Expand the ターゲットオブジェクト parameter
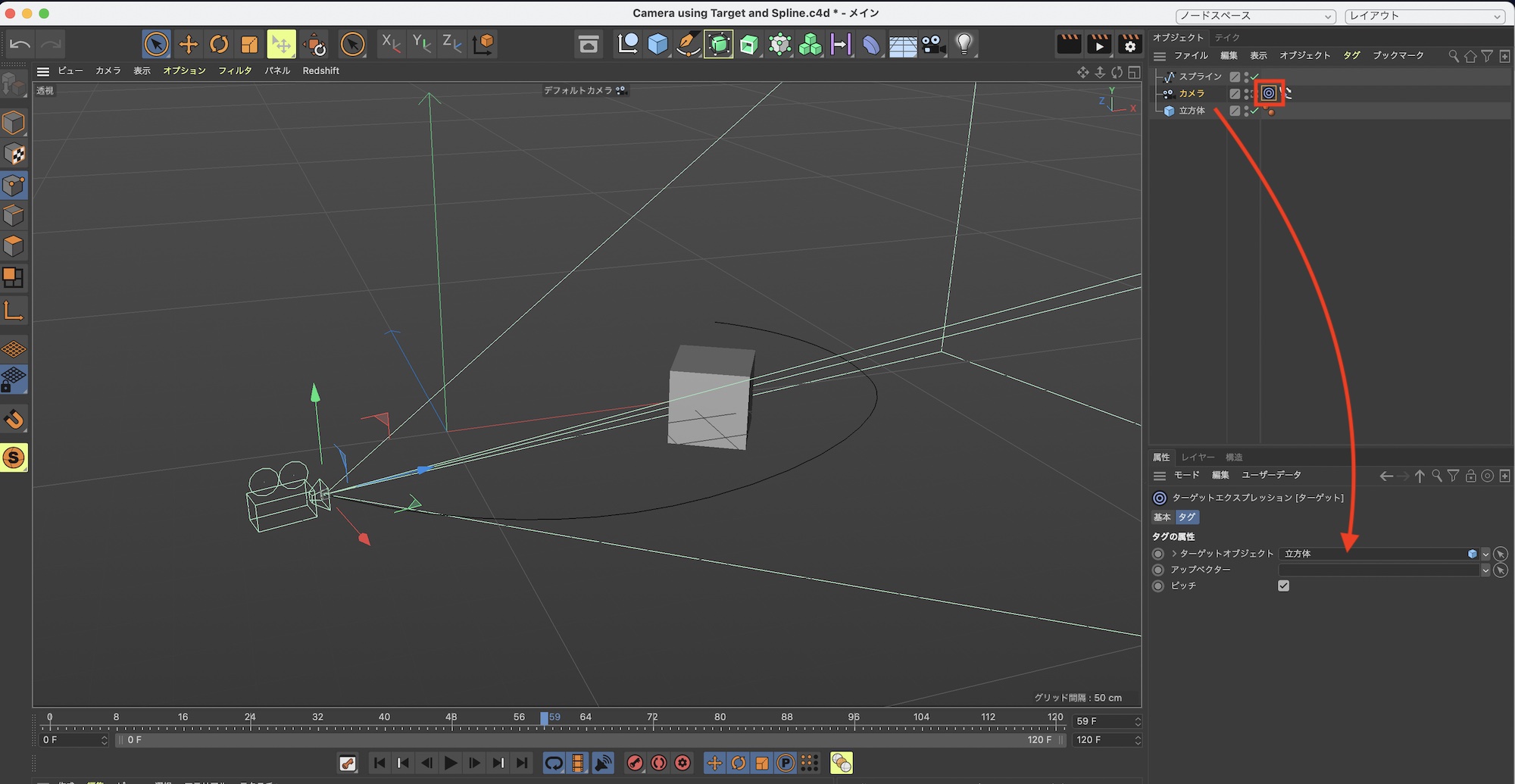1515x784 pixels. [x=1174, y=554]
